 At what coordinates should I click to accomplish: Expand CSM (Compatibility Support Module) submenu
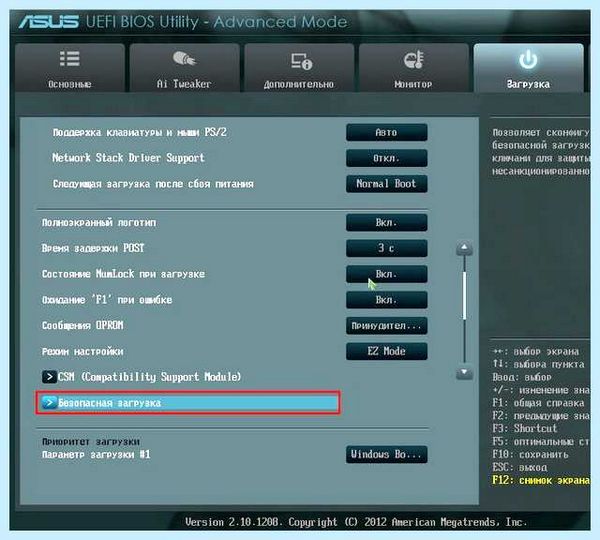[x=142, y=377]
